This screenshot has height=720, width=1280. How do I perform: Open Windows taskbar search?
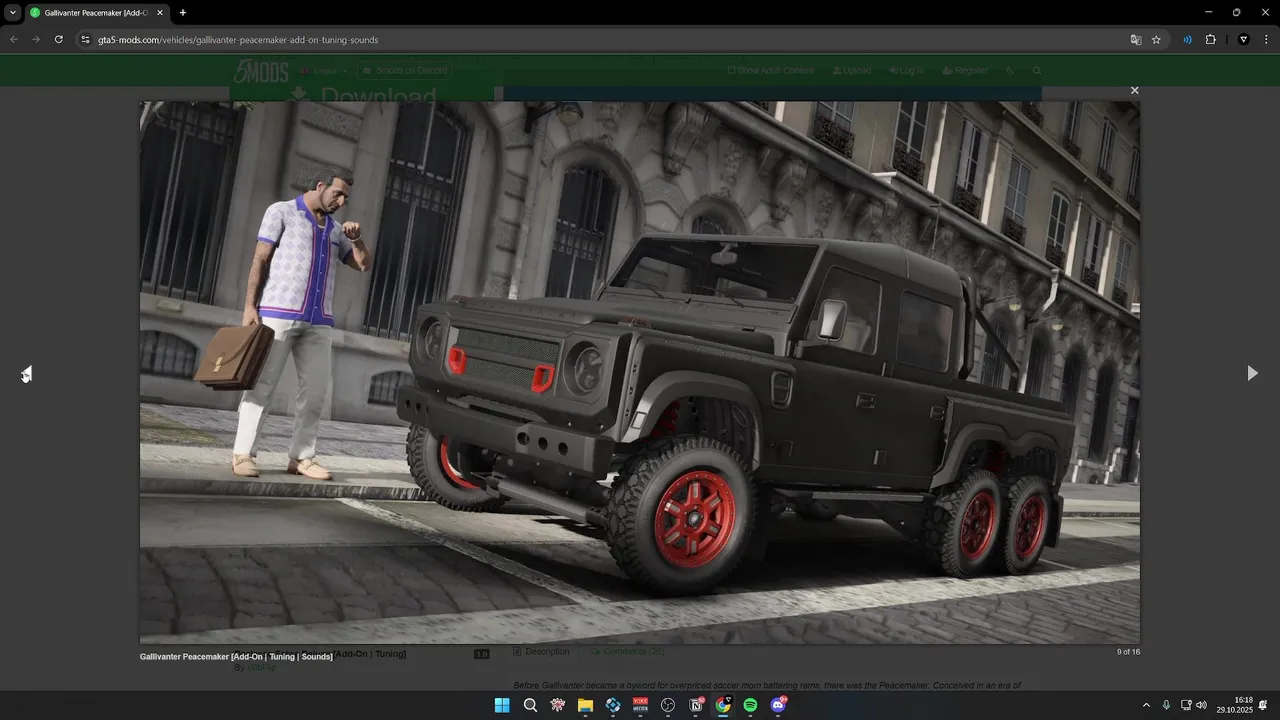[530, 705]
